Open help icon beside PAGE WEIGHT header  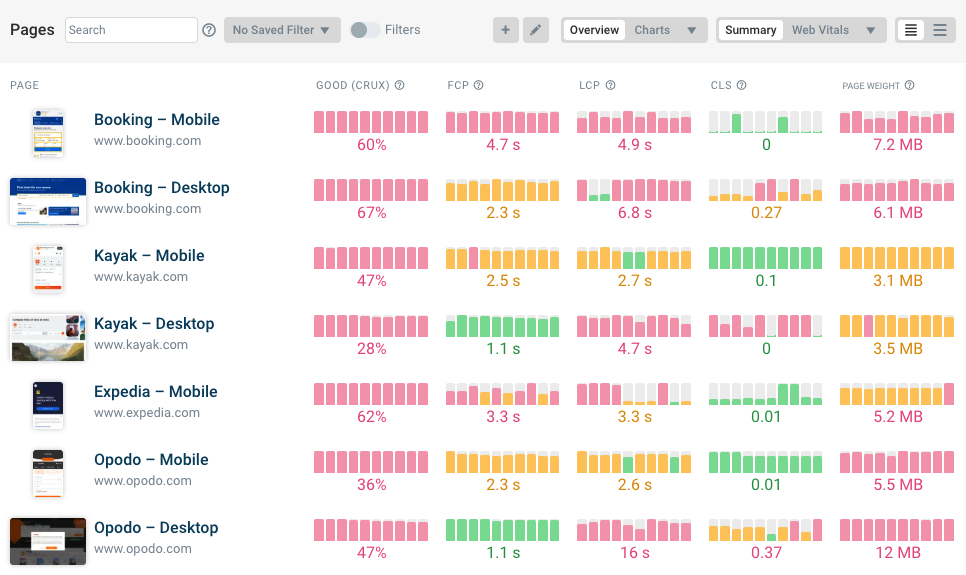coord(909,85)
